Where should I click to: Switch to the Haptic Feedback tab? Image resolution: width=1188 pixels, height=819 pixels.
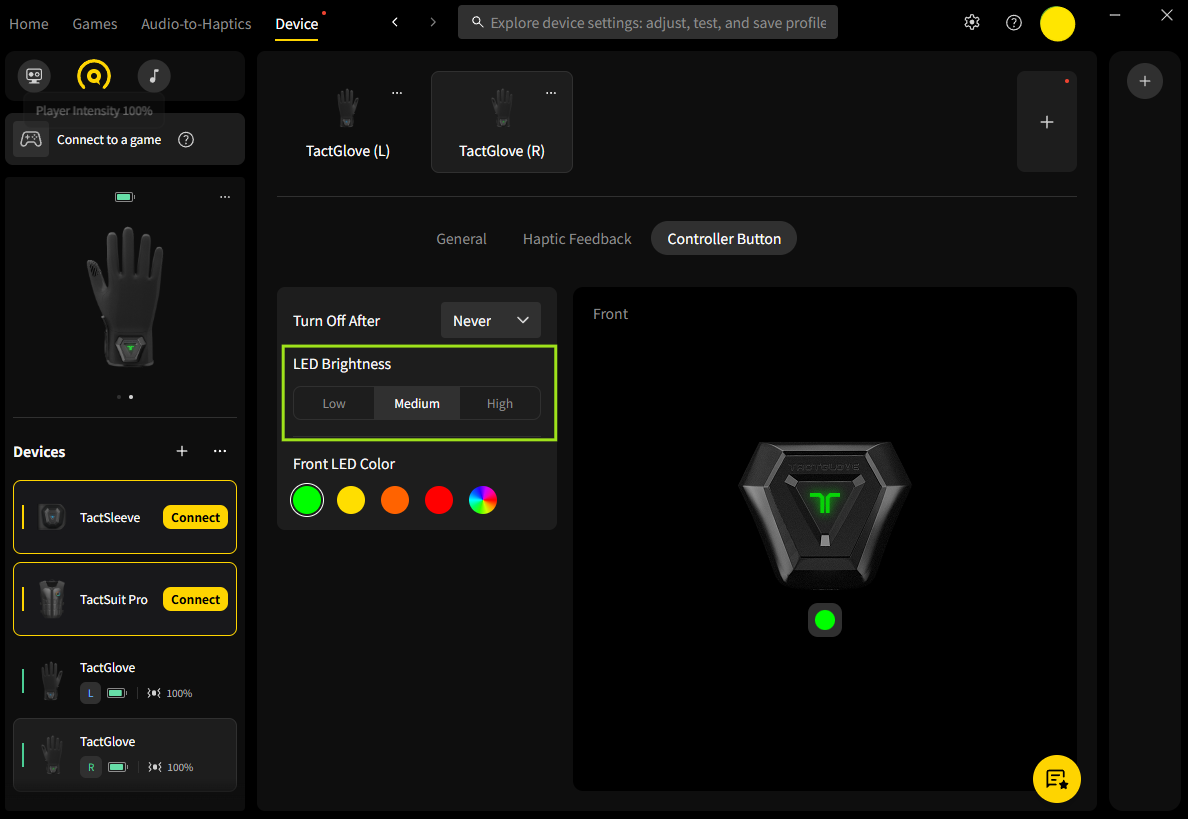point(577,239)
